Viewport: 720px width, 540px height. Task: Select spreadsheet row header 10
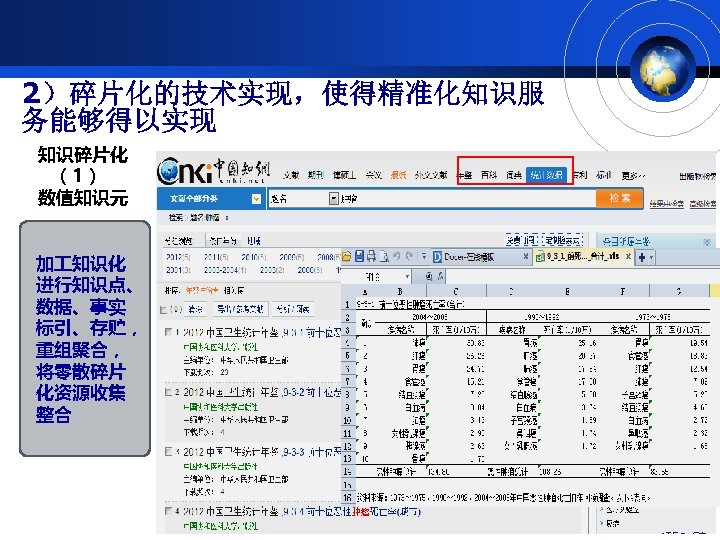click(347, 420)
